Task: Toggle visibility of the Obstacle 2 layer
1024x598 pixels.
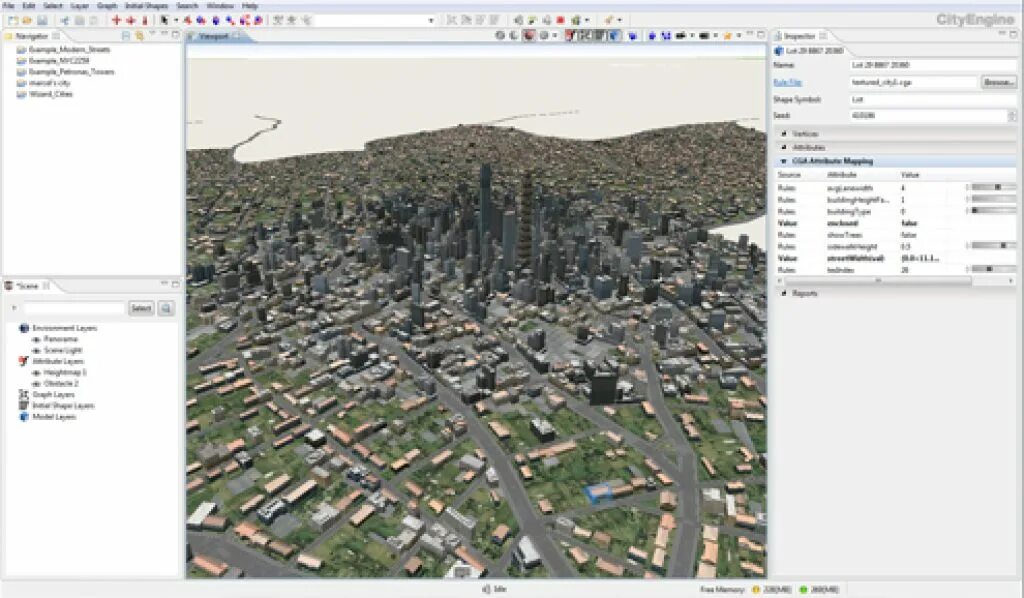Action: [36, 384]
